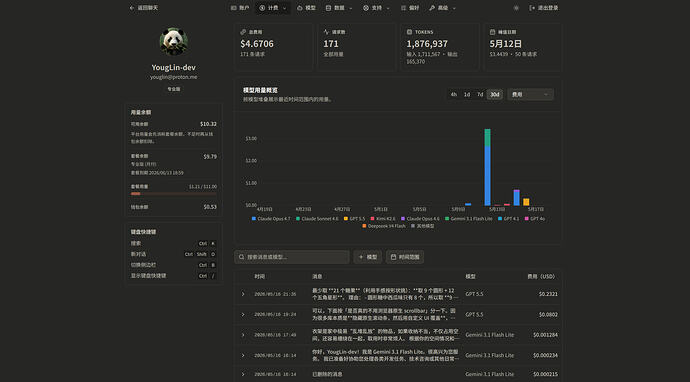Click the time range filter button

[405, 257]
